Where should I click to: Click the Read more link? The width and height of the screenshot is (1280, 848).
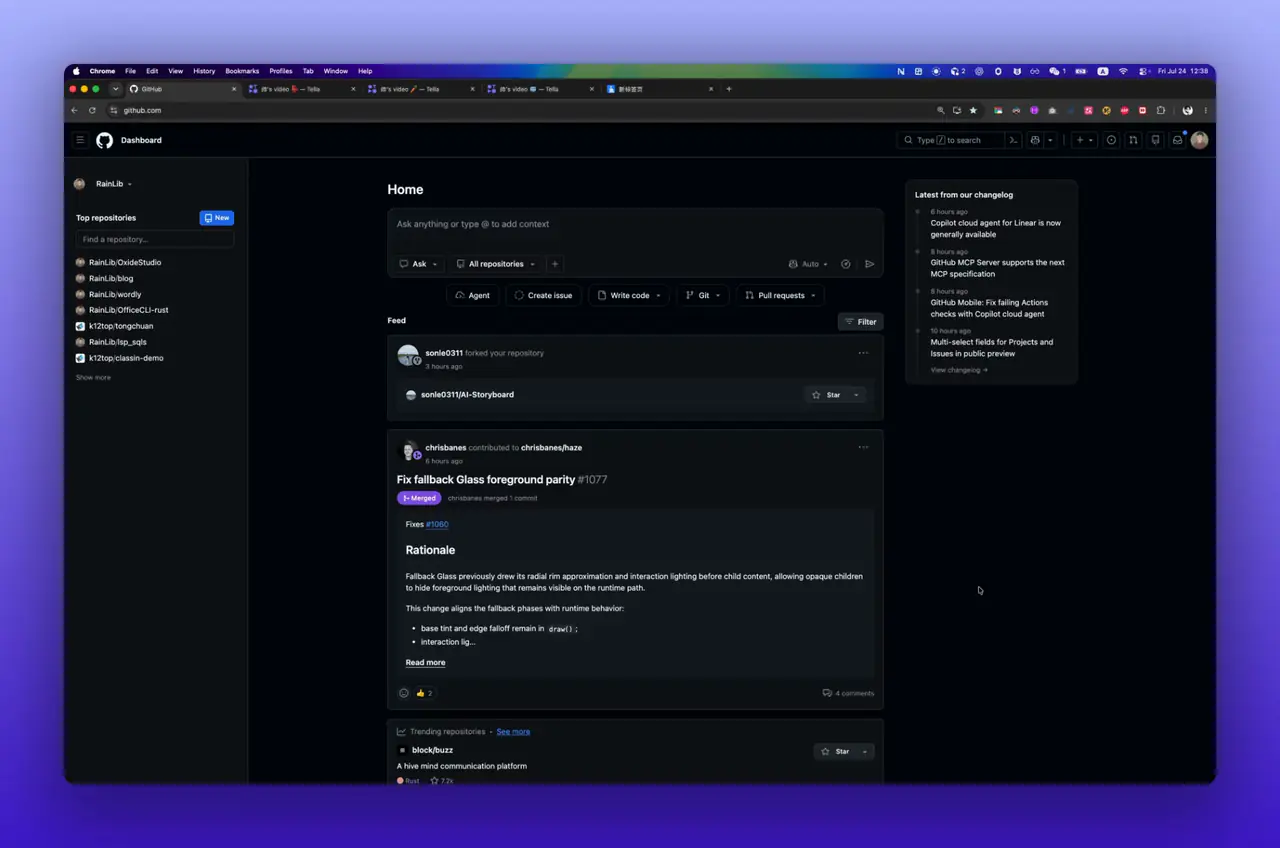[x=425, y=663]
